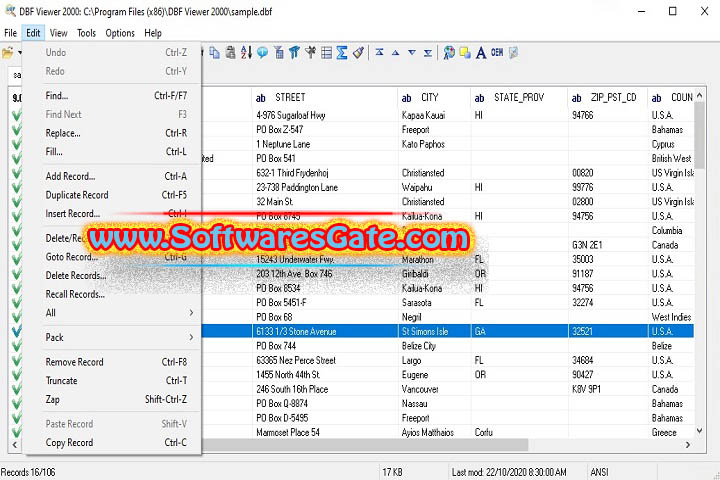
Task: Expand the All submenu
Action: (x=119, y=313)
